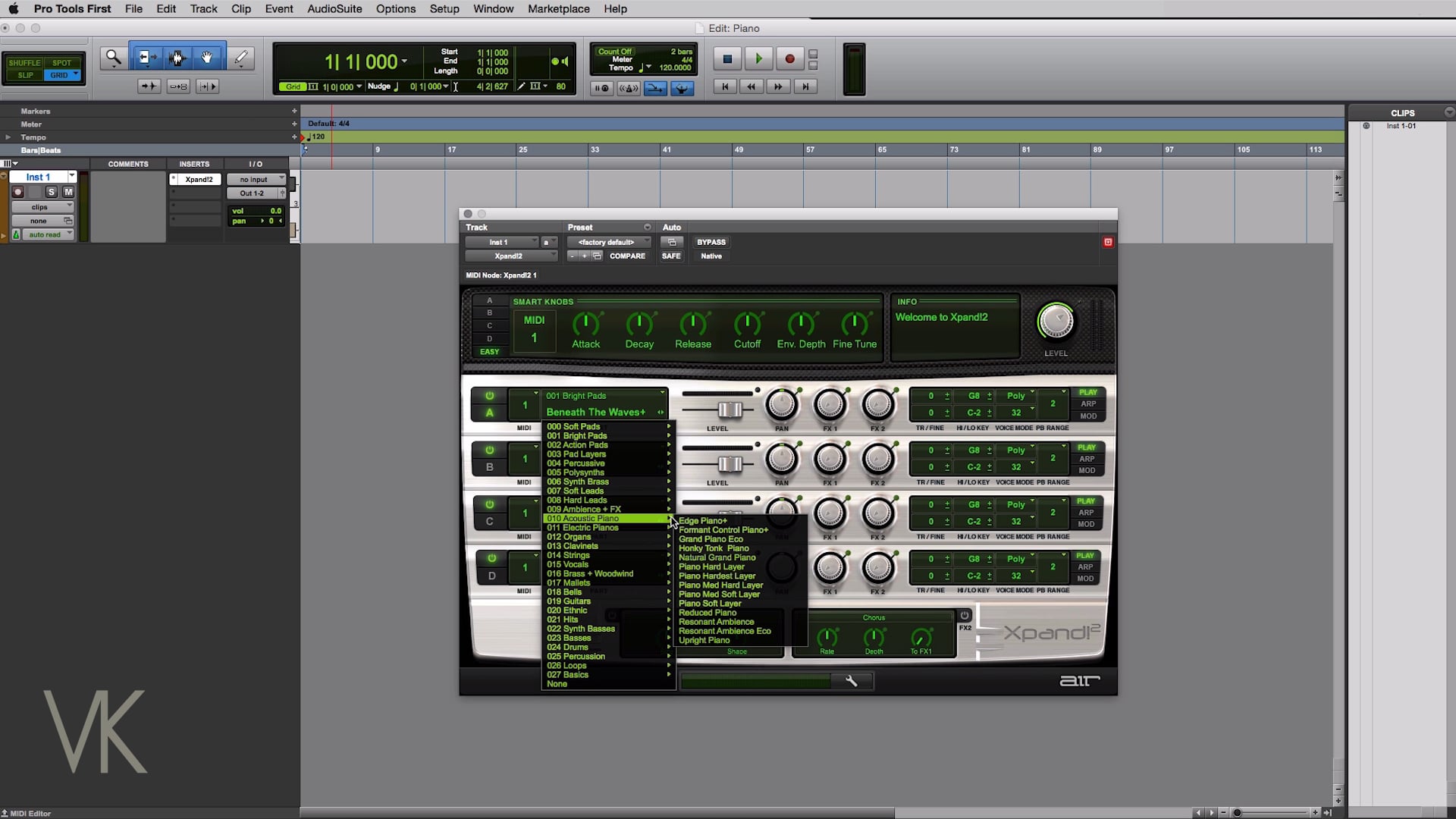This screenshot has height=819, width=1456.
Task: Click the wrench settings icon in Xpand!2
Action: click(x=851, y=681)
